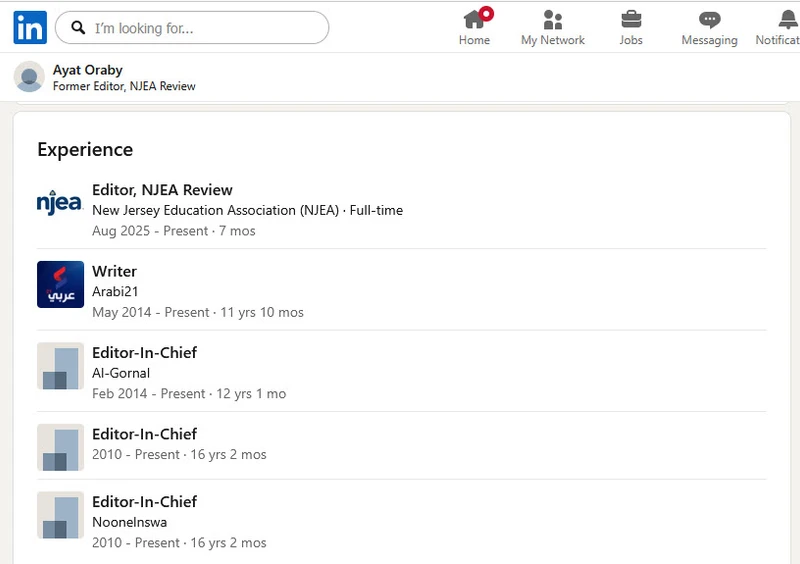The width and height of the screenshot is (800, 564).
Task: Open the LinkedIn logo home link
Action: (x=30, y=28)
